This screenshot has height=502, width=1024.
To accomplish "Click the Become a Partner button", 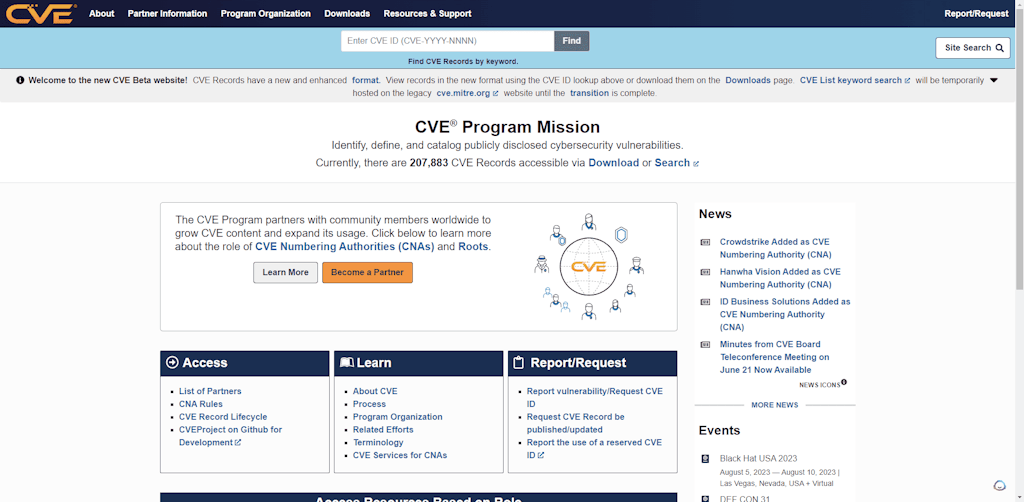I will tap(367, 273).
